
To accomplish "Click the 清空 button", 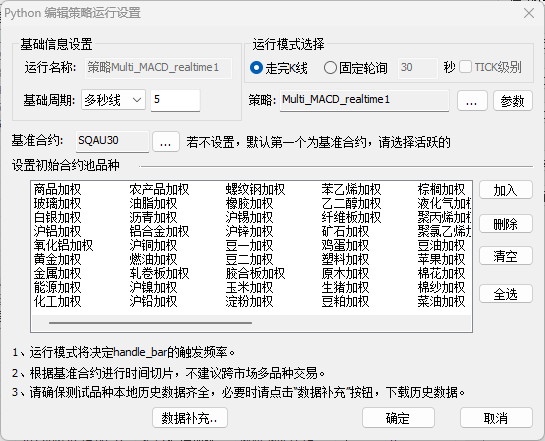I will (506, 256).
